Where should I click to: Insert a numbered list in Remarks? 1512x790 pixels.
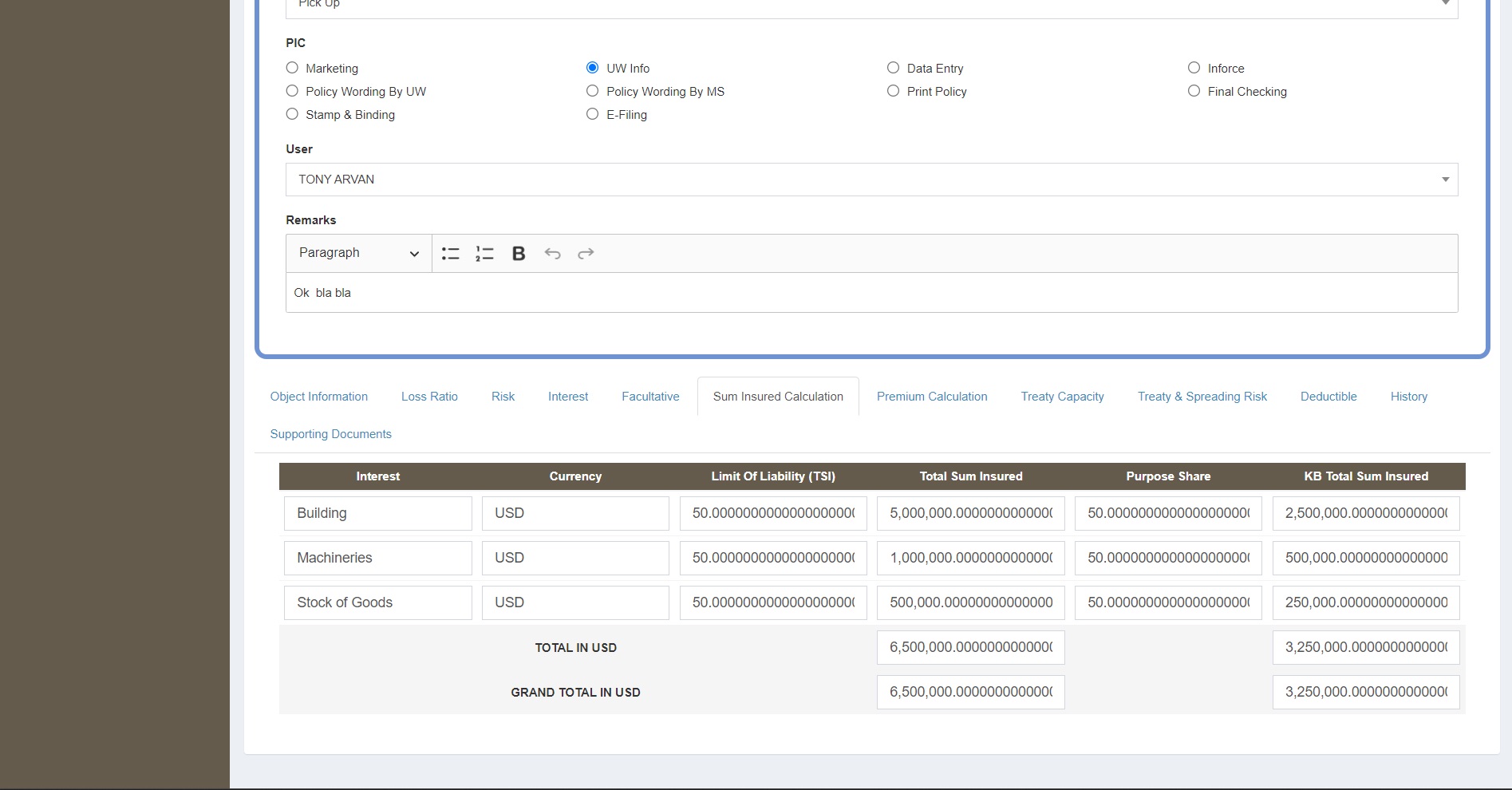484,254
